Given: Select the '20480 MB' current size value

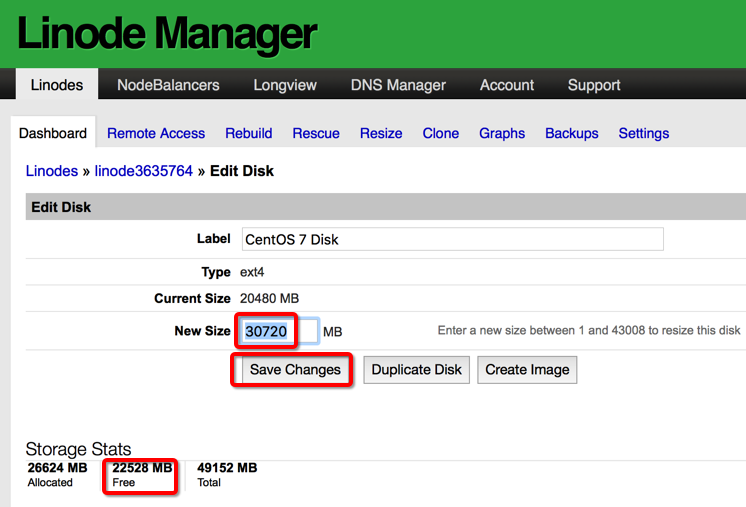Looking at the screenshot, I should point(269,298).
